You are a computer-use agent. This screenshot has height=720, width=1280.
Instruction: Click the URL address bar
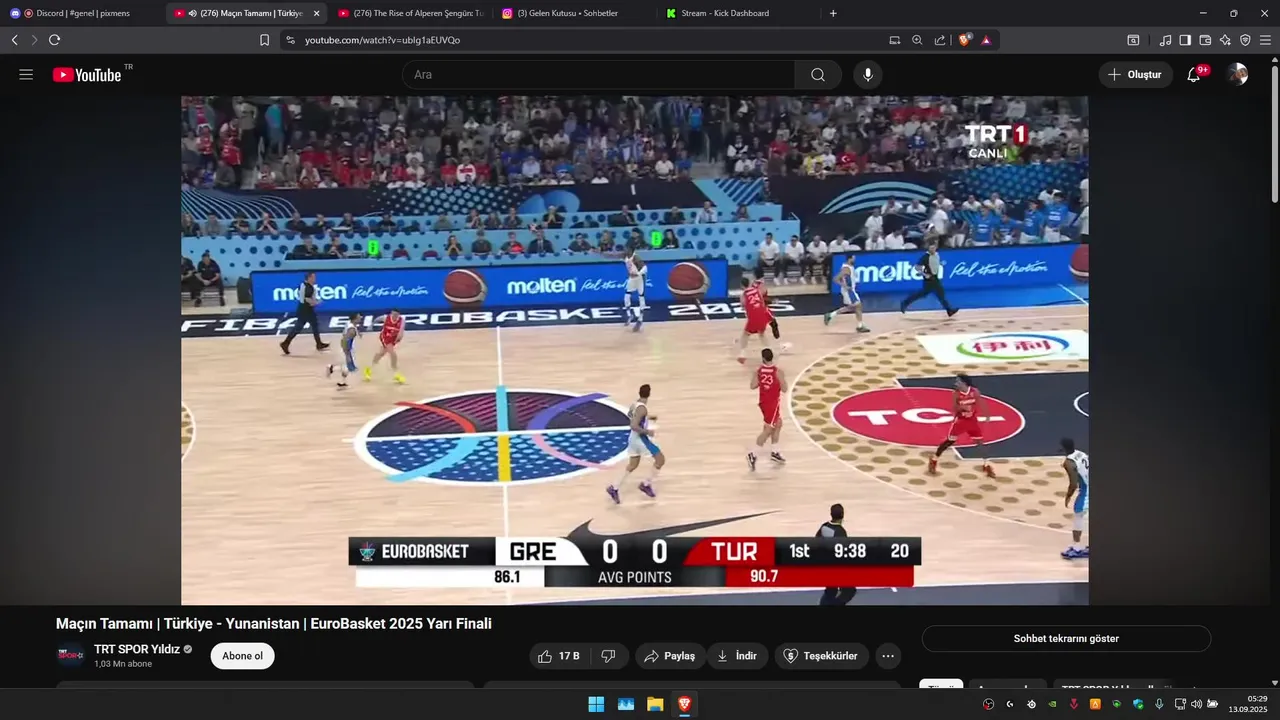tap(590, 40)
